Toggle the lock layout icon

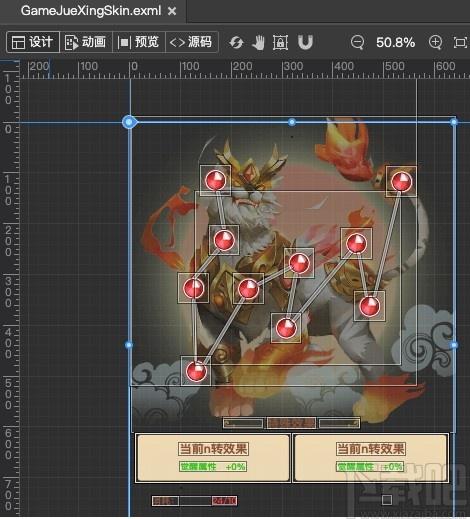click(x=280, y=43)
